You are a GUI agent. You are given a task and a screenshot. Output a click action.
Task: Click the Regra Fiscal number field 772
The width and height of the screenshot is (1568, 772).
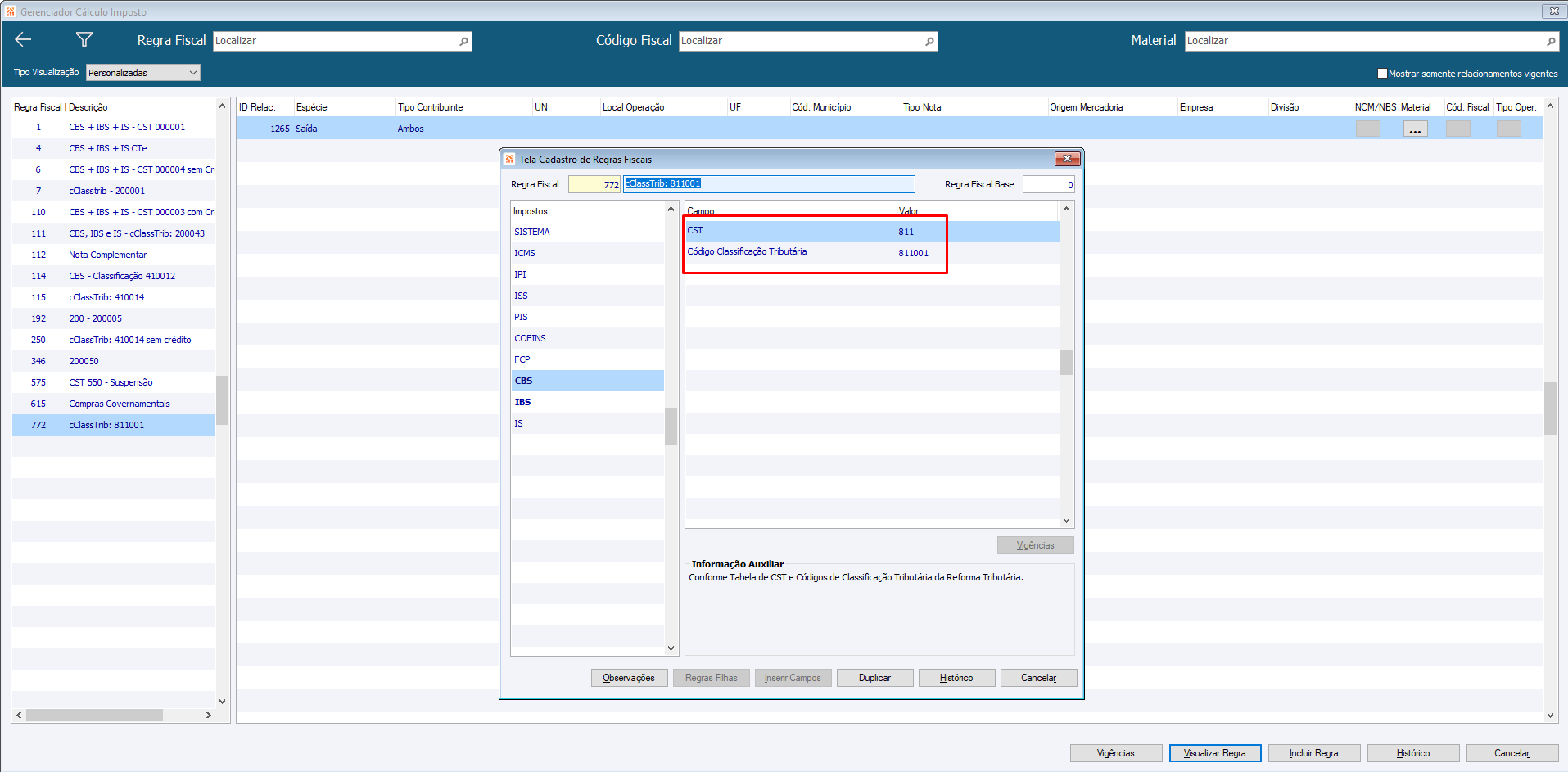tap(594, 184)
